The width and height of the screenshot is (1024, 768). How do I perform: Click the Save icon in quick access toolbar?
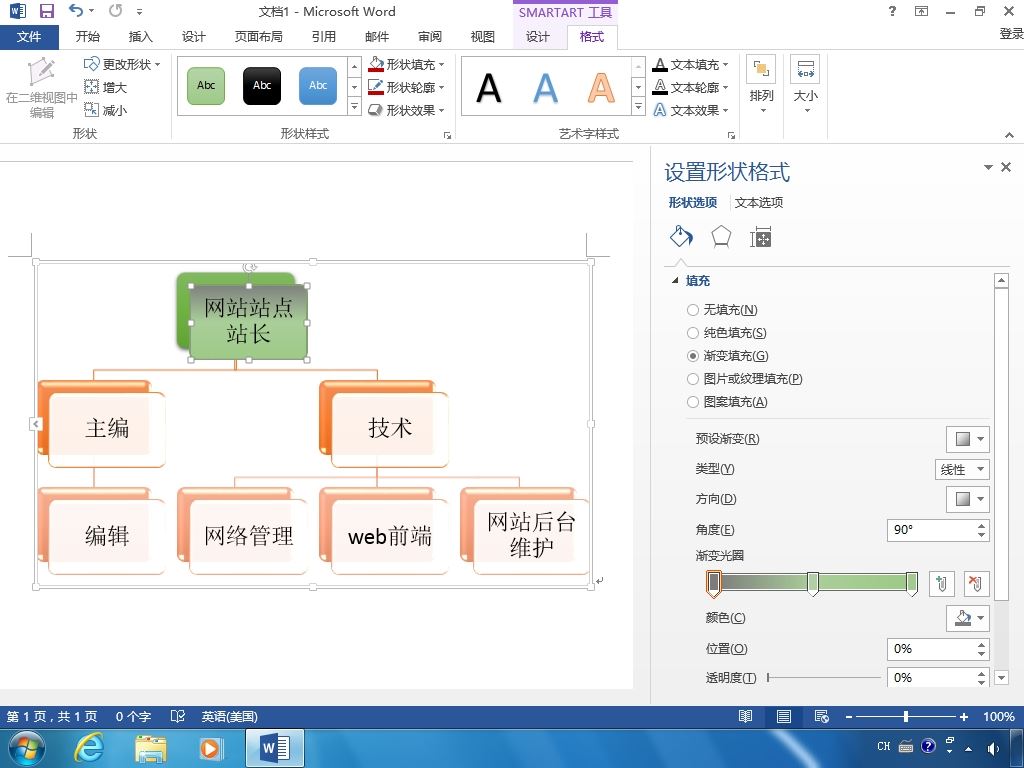click(x=47, y=11)
